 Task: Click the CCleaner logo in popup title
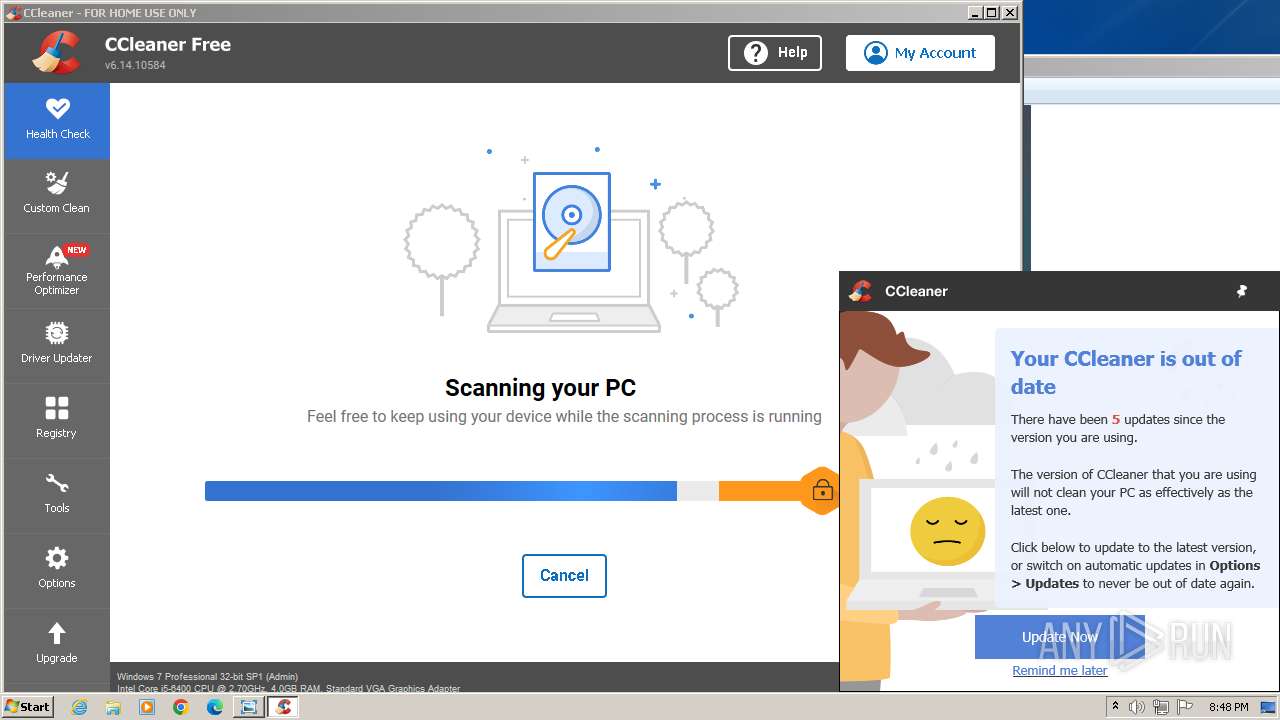(x=860, y=291)
